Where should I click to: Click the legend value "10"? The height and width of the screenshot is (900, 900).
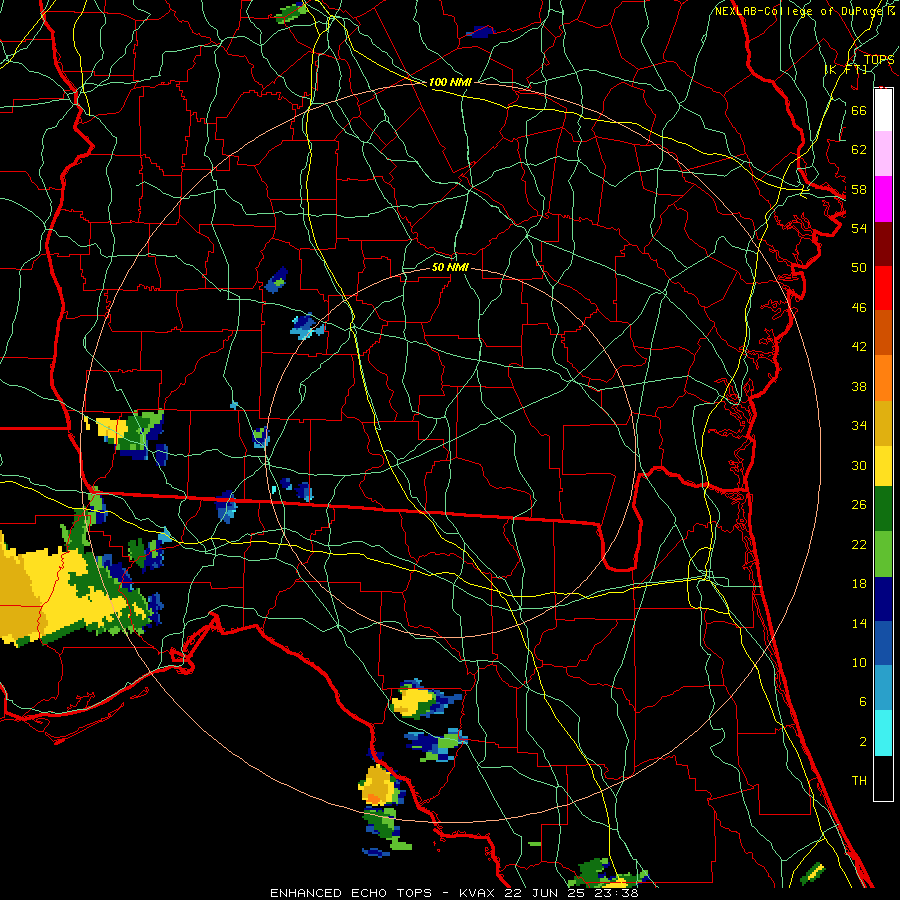(x=859, y=663)
